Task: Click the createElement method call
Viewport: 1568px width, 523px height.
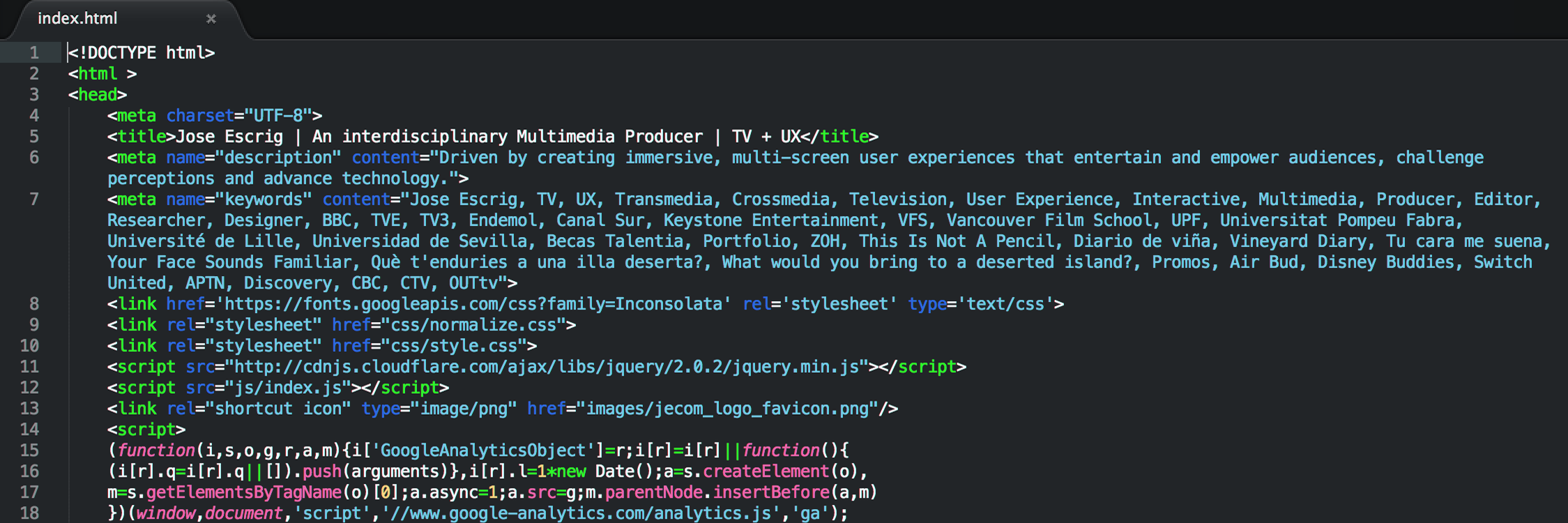Action: (766, 471)
